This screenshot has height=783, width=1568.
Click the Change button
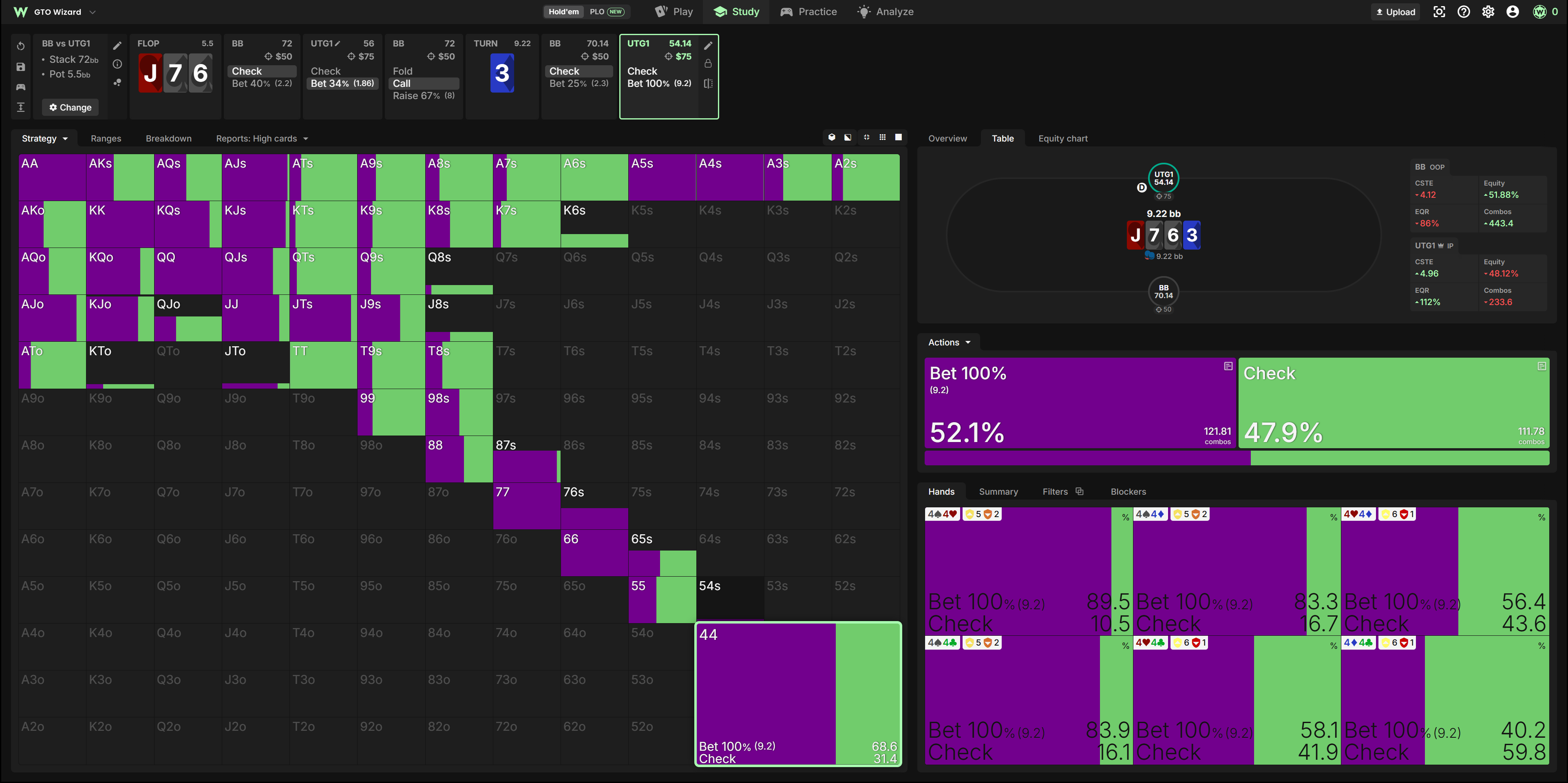(x=71, y=107)
